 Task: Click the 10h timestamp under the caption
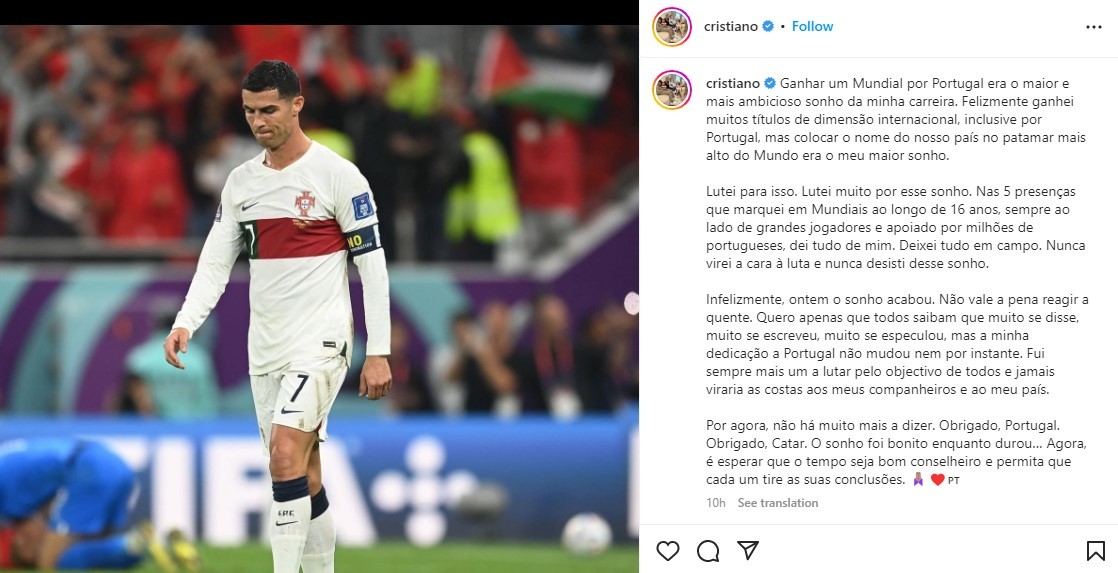point(716,502)
